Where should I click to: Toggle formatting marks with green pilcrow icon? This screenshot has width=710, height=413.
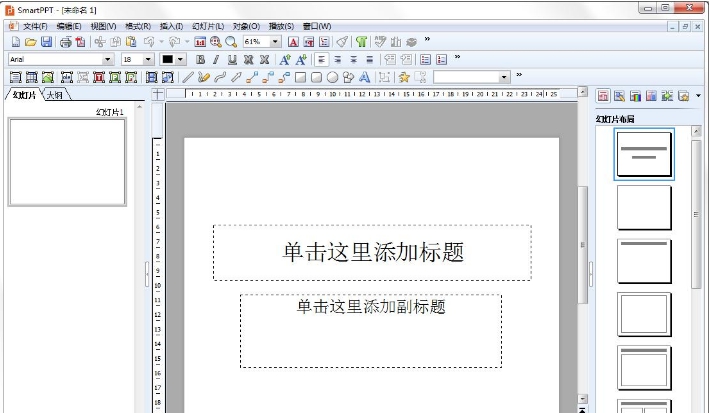click(361, 42)
